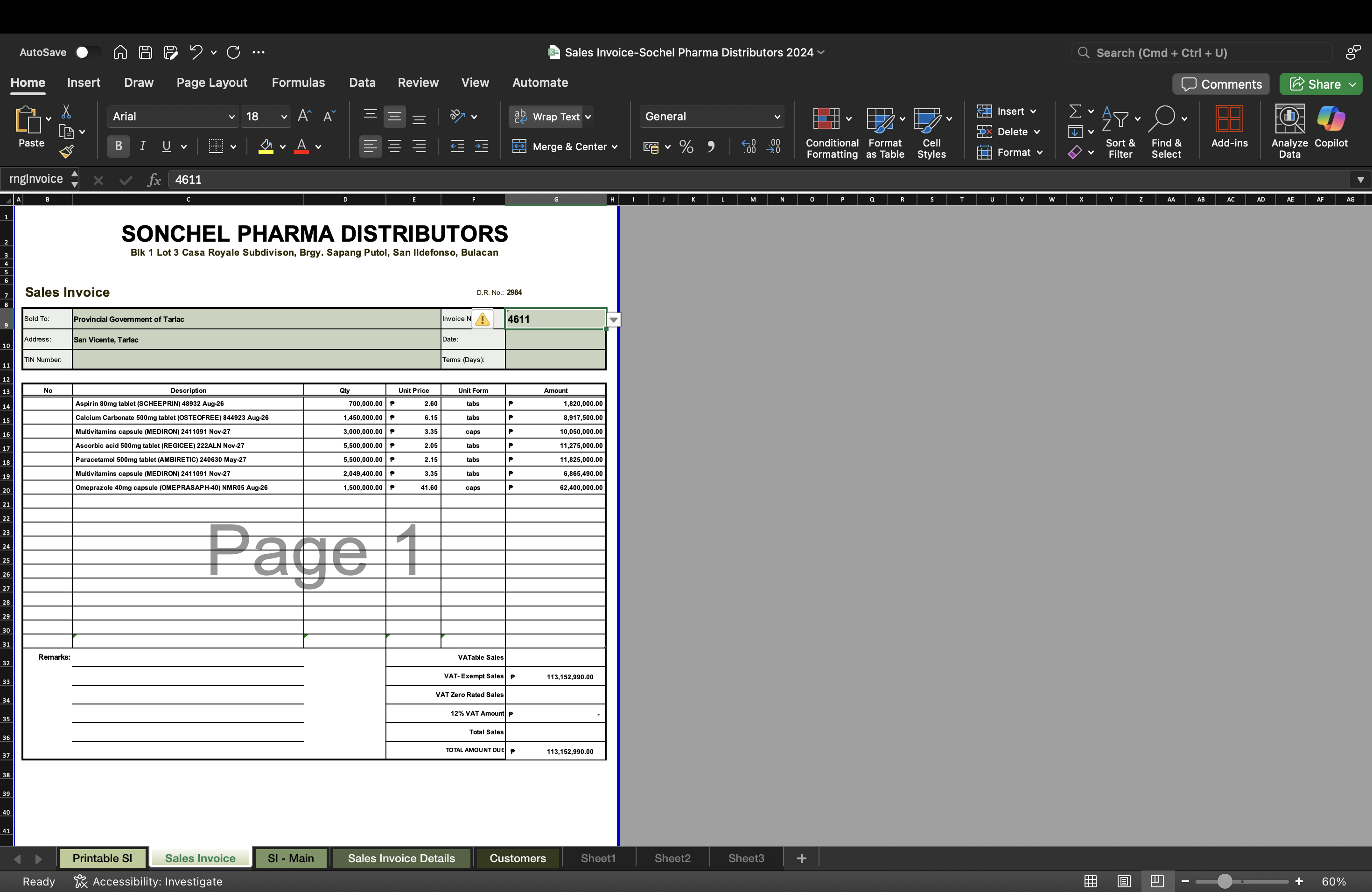Image resolution: width=1372 pixels, height=892 pixels.
Task: Toggle Italic formatting
Action: pyautogui.click(x=142, y=146)
